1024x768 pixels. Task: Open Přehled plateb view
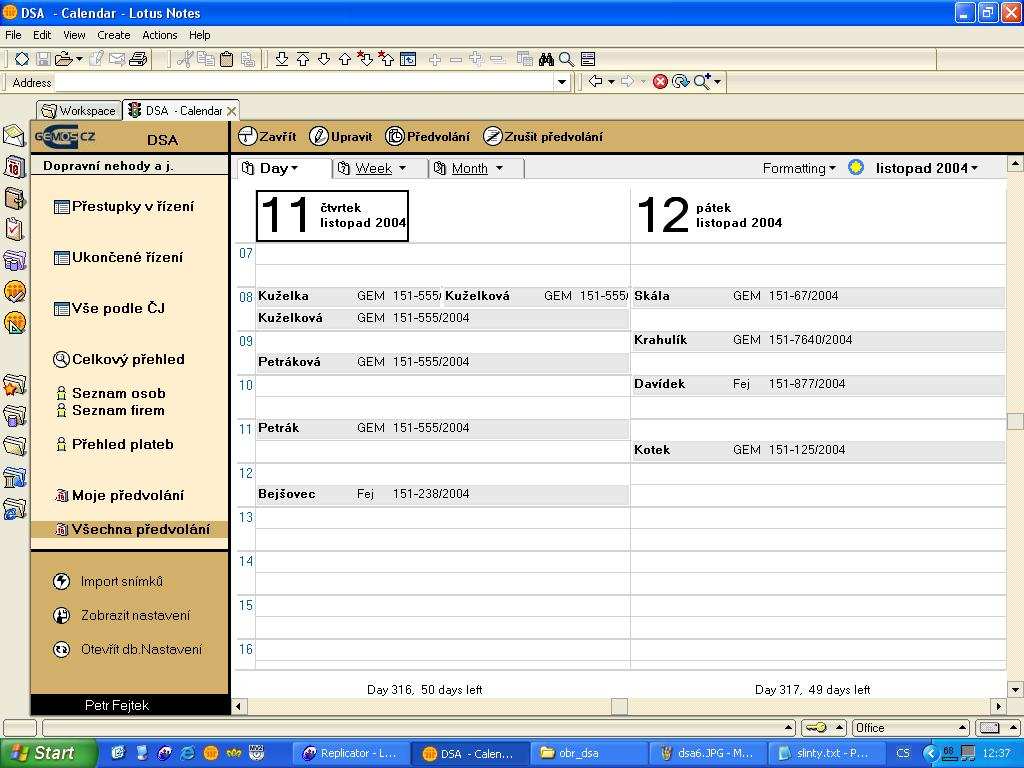(x=115, y=444)
